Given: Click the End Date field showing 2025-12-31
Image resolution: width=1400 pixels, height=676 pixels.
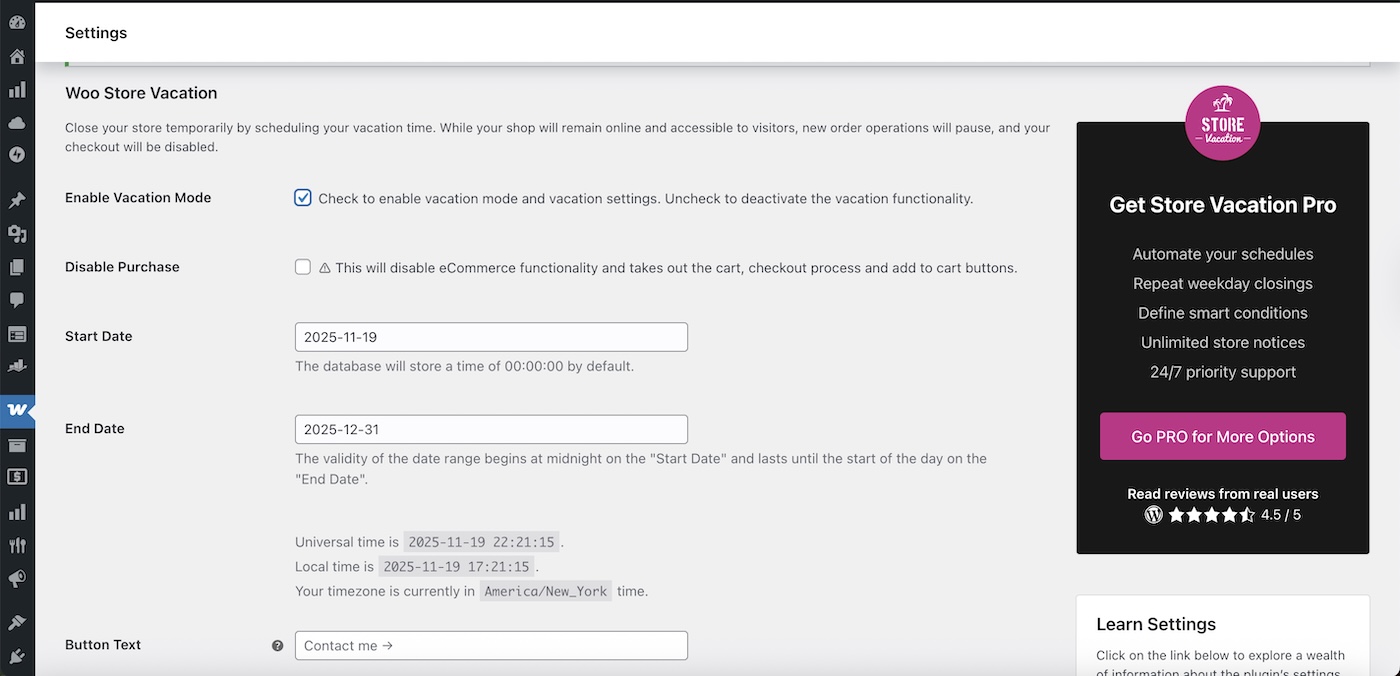Looking at the screenshot, I should pyautogui.click(x=490, y=428).
